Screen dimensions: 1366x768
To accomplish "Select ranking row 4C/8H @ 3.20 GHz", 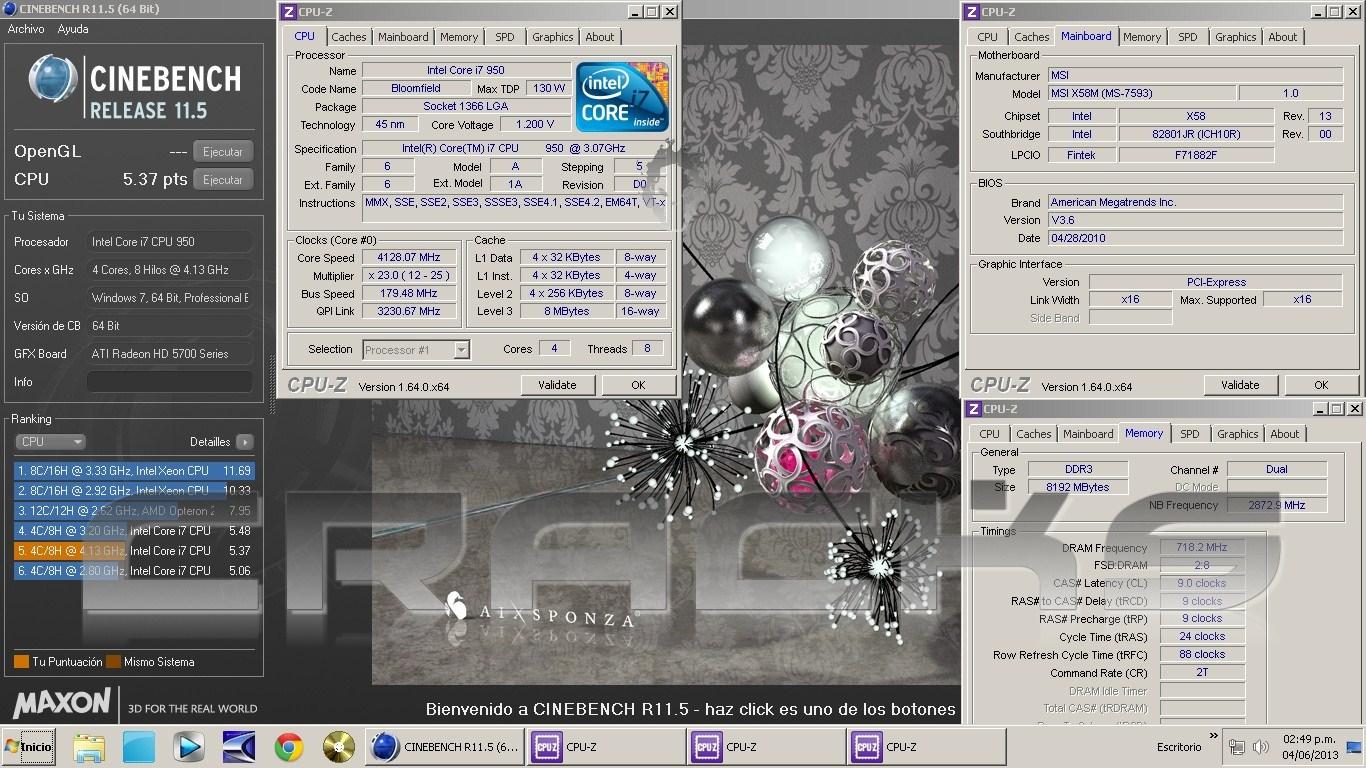I will click(x=135, y=531).
